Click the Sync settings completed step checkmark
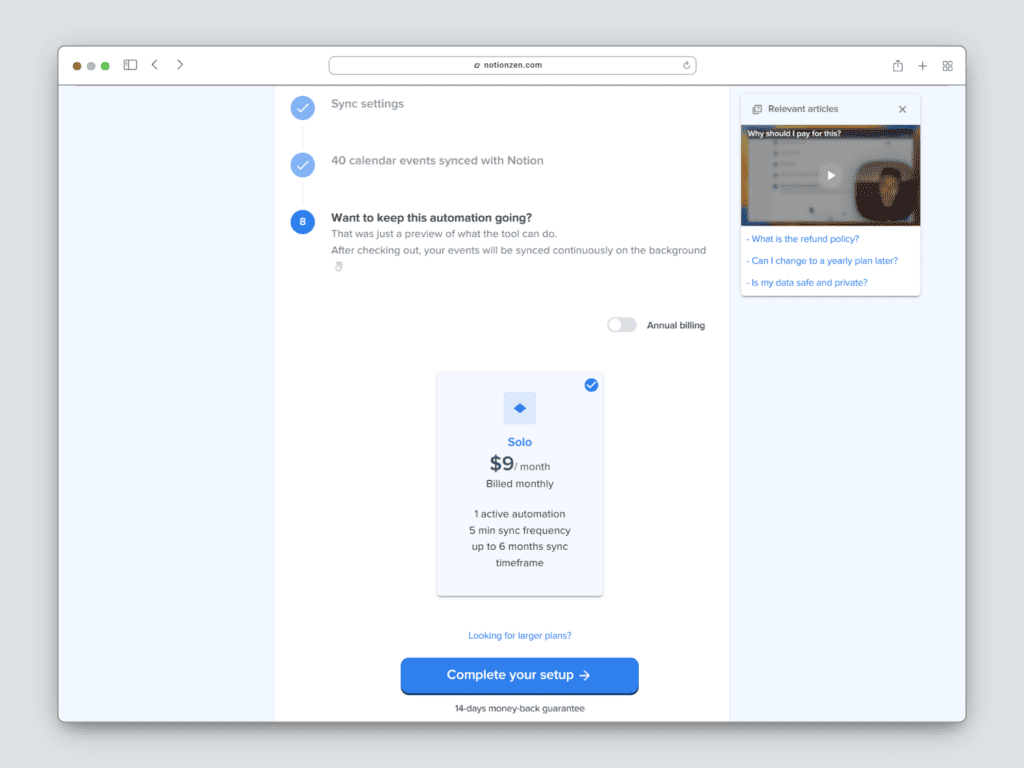1024x768 pixels. pos(302,108)
